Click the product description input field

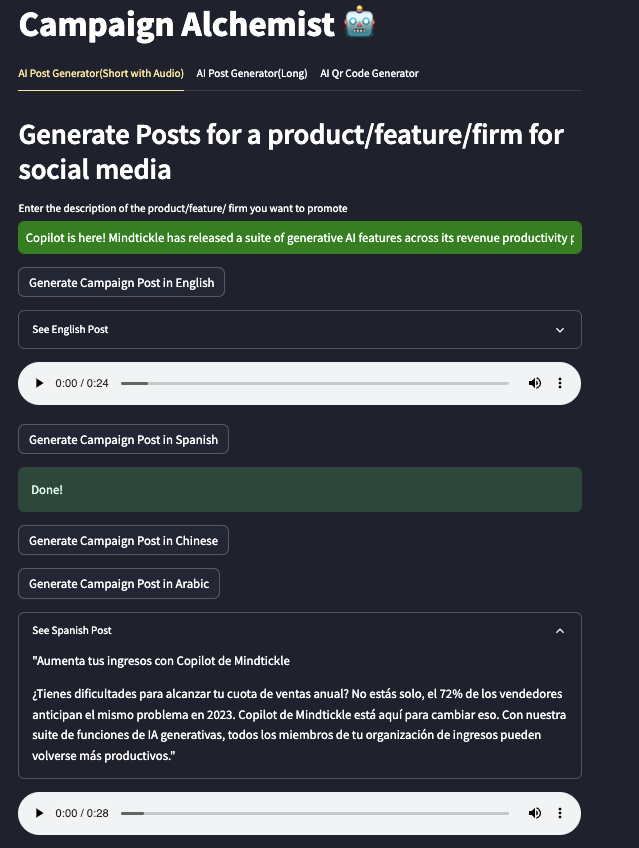[x=300, y=239]
